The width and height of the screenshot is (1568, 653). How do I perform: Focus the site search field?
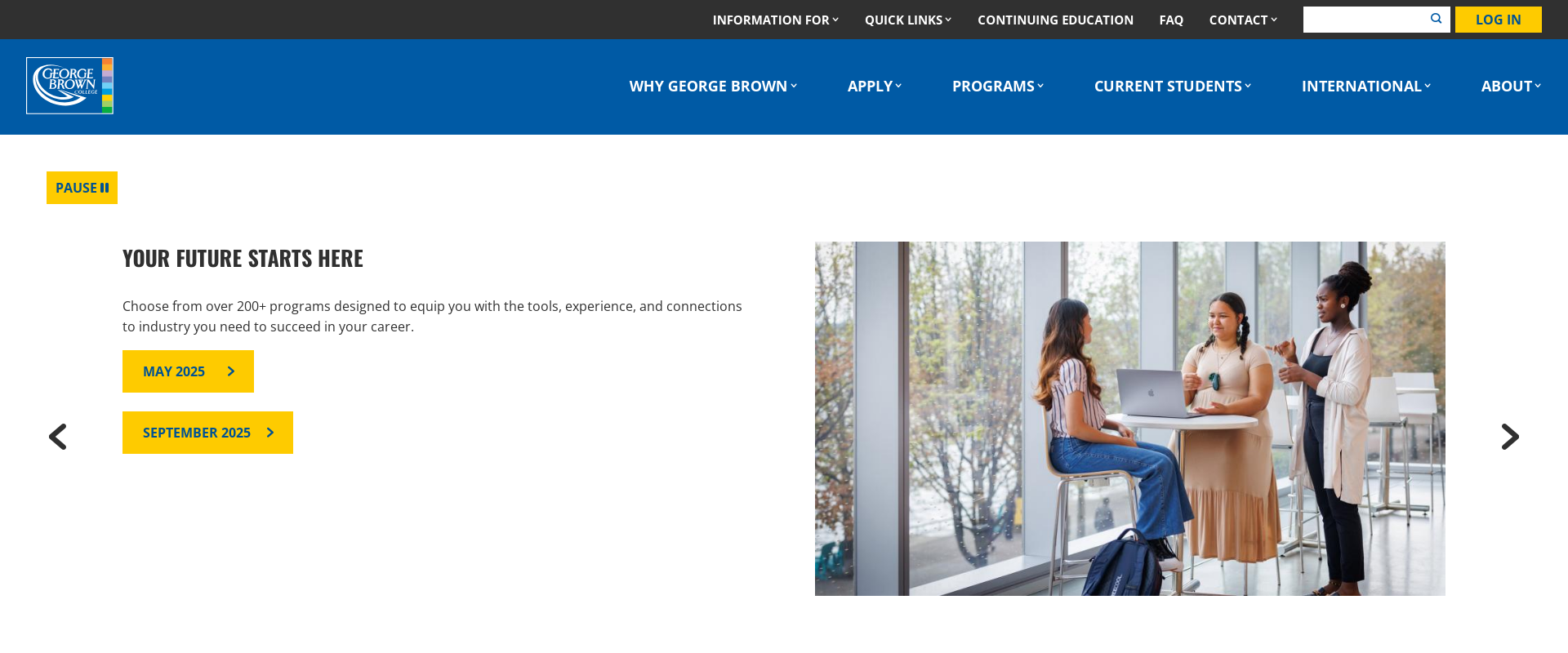1364,20
